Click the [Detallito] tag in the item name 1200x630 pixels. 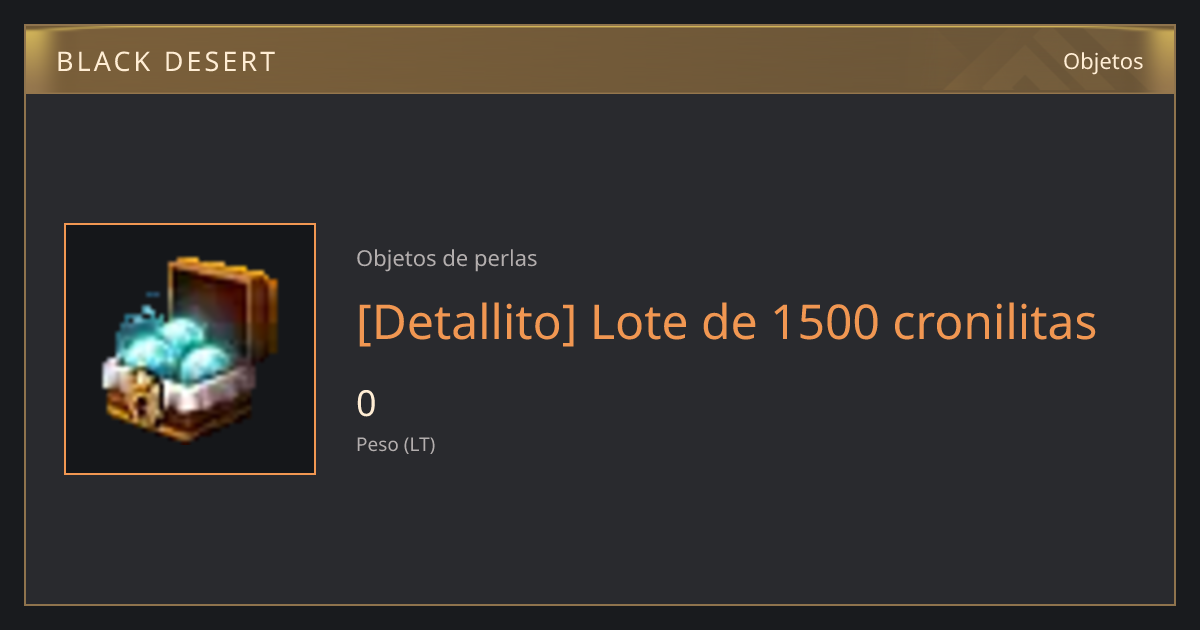[x=466, y=322]
